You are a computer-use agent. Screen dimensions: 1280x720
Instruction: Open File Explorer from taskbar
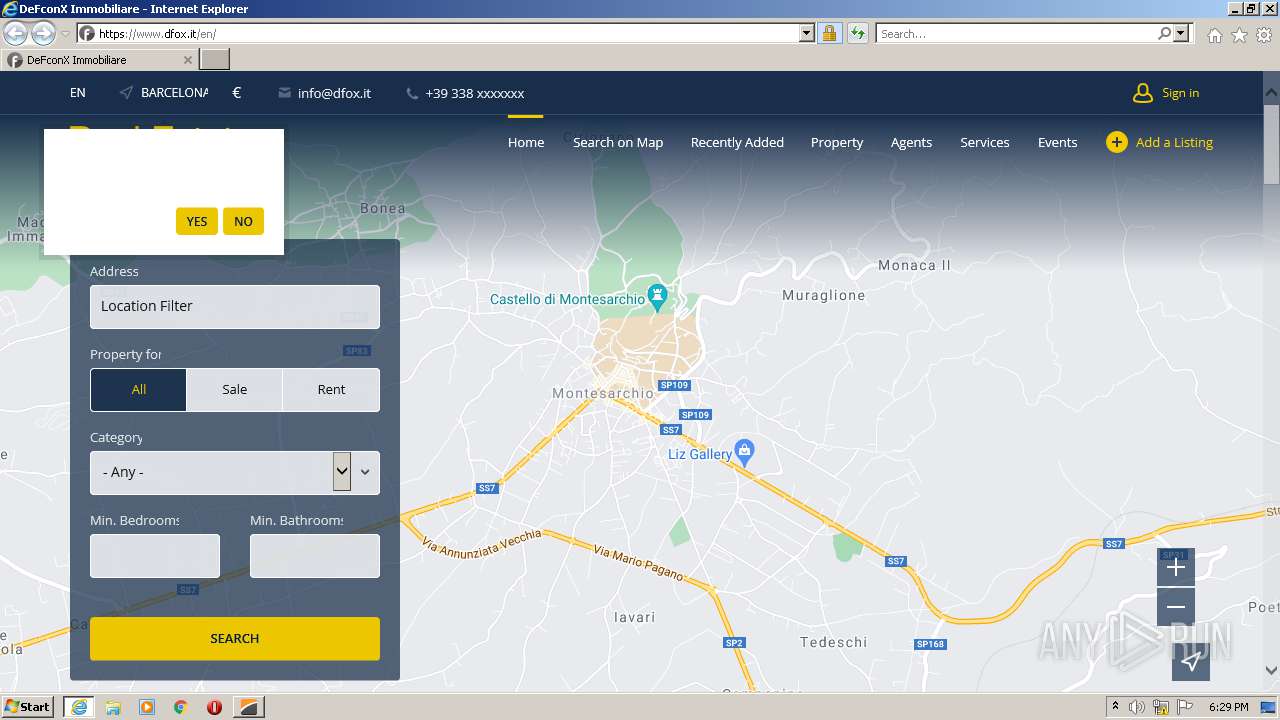[x=113, y=707]
